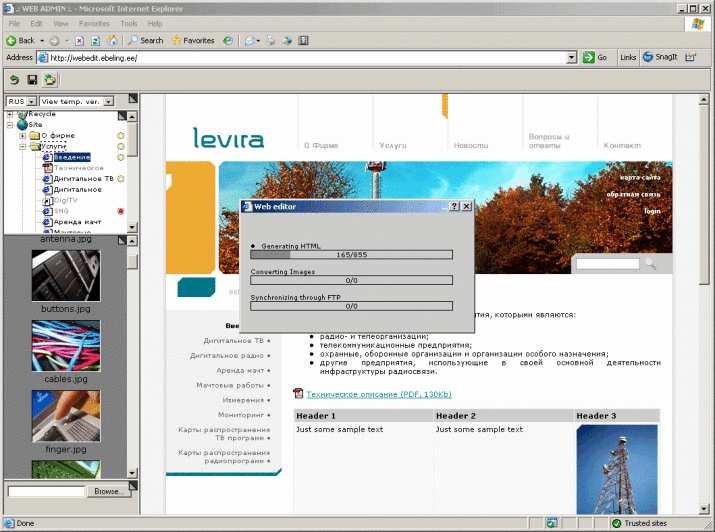
Task: Open the Back button history arrow
Action: (42, 41)
